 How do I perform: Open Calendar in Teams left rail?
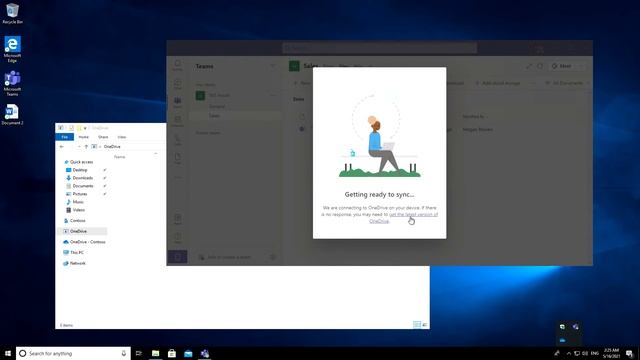(x=178, y=121)
